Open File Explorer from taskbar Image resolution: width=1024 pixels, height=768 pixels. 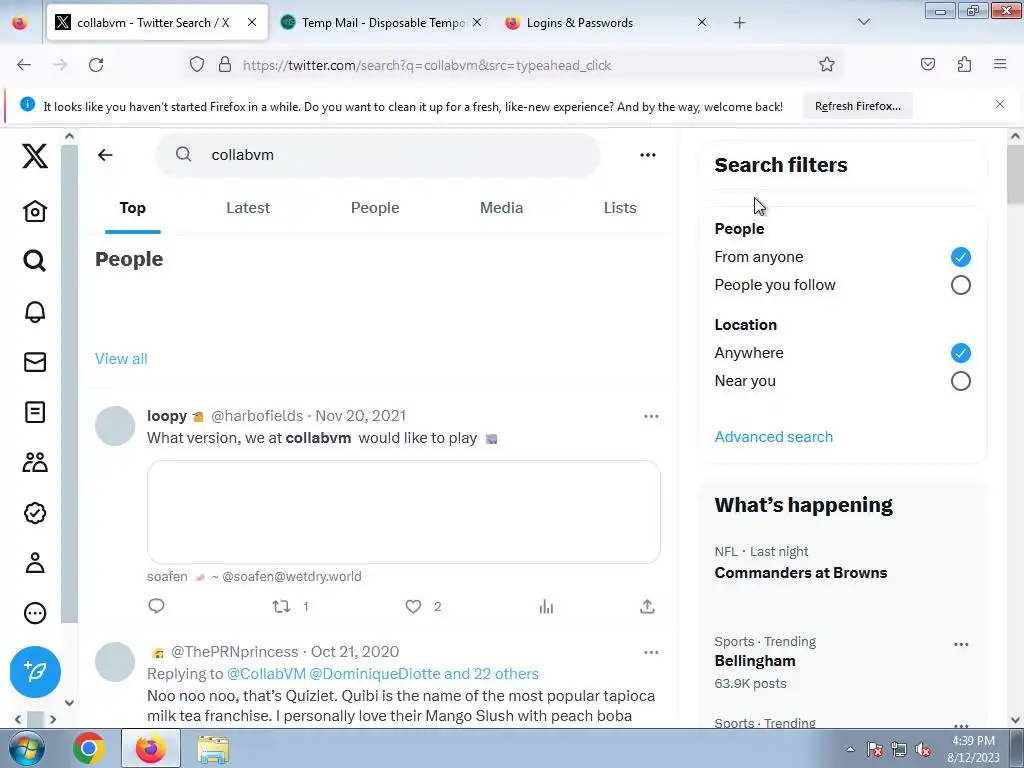[x=214, y=749]
